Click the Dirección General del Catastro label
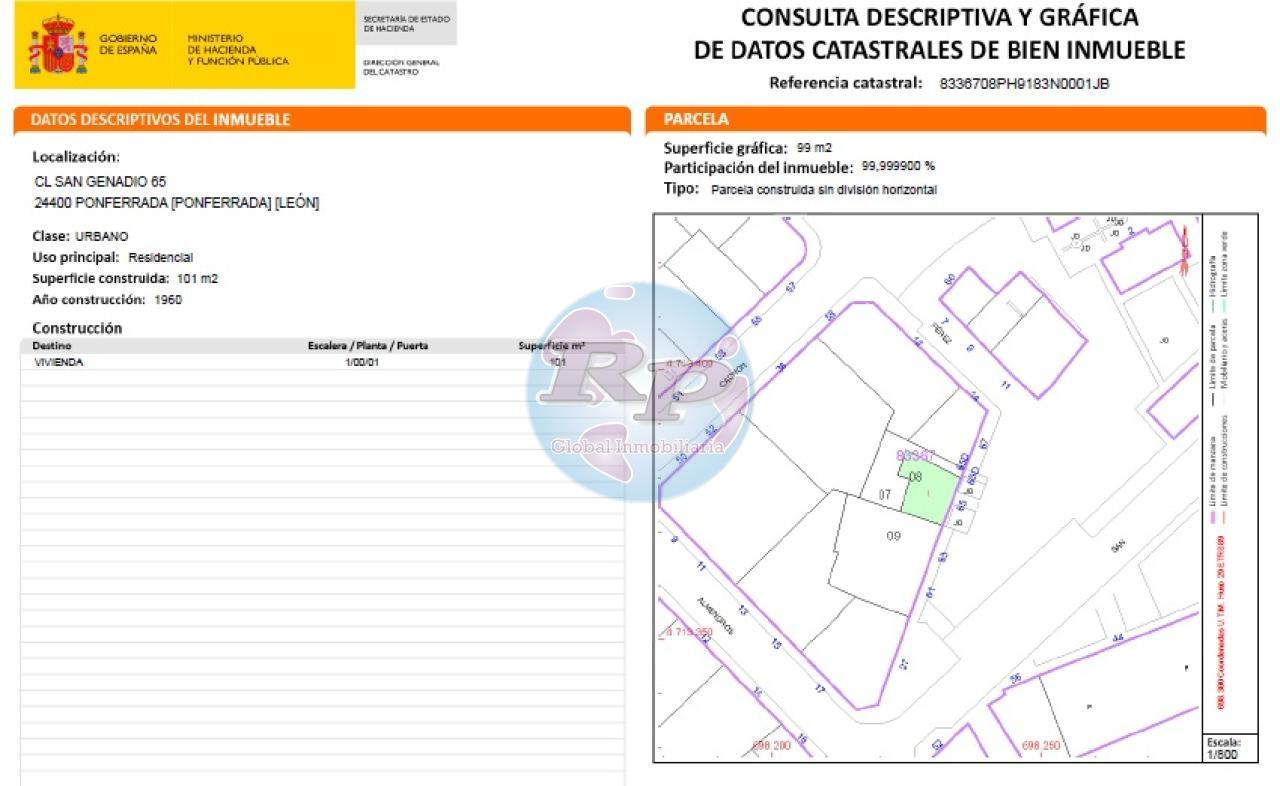This screenshot has width=1280, height=786. click(x=400, y=67)
